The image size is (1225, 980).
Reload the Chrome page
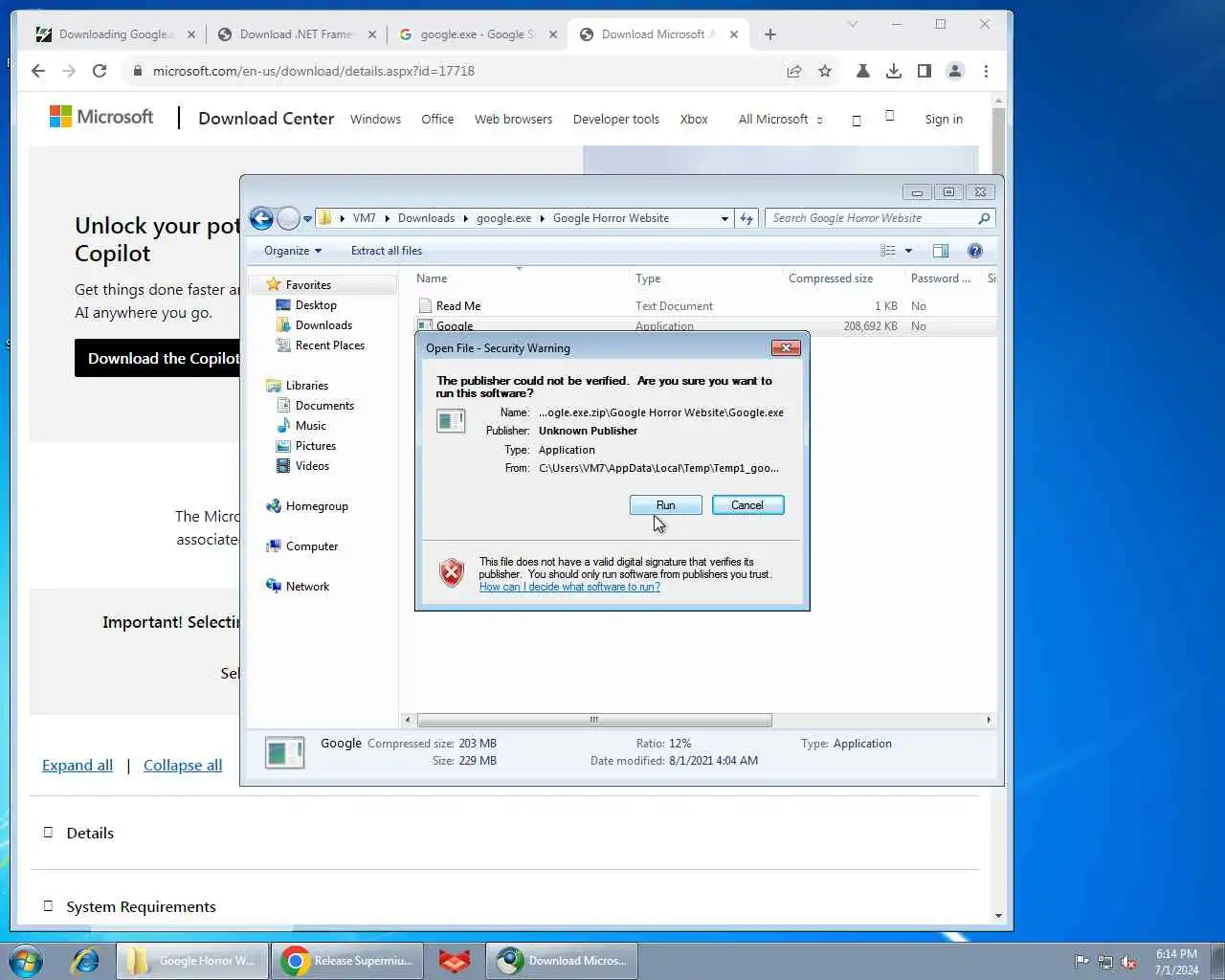pyautogui.click(x=100, y=71)
